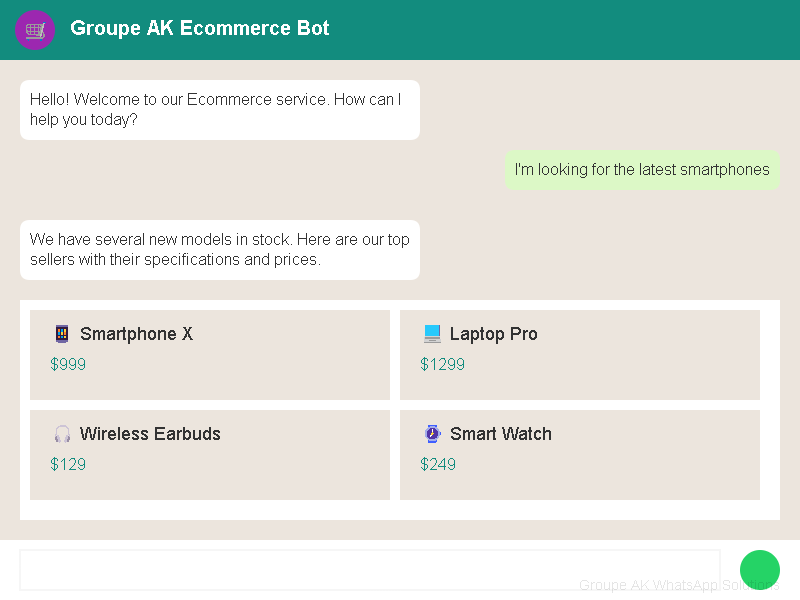This screenshot has height=600, width=800.
Task: Click the shopping cart avatar icon
Action: [x=35, y=30]
